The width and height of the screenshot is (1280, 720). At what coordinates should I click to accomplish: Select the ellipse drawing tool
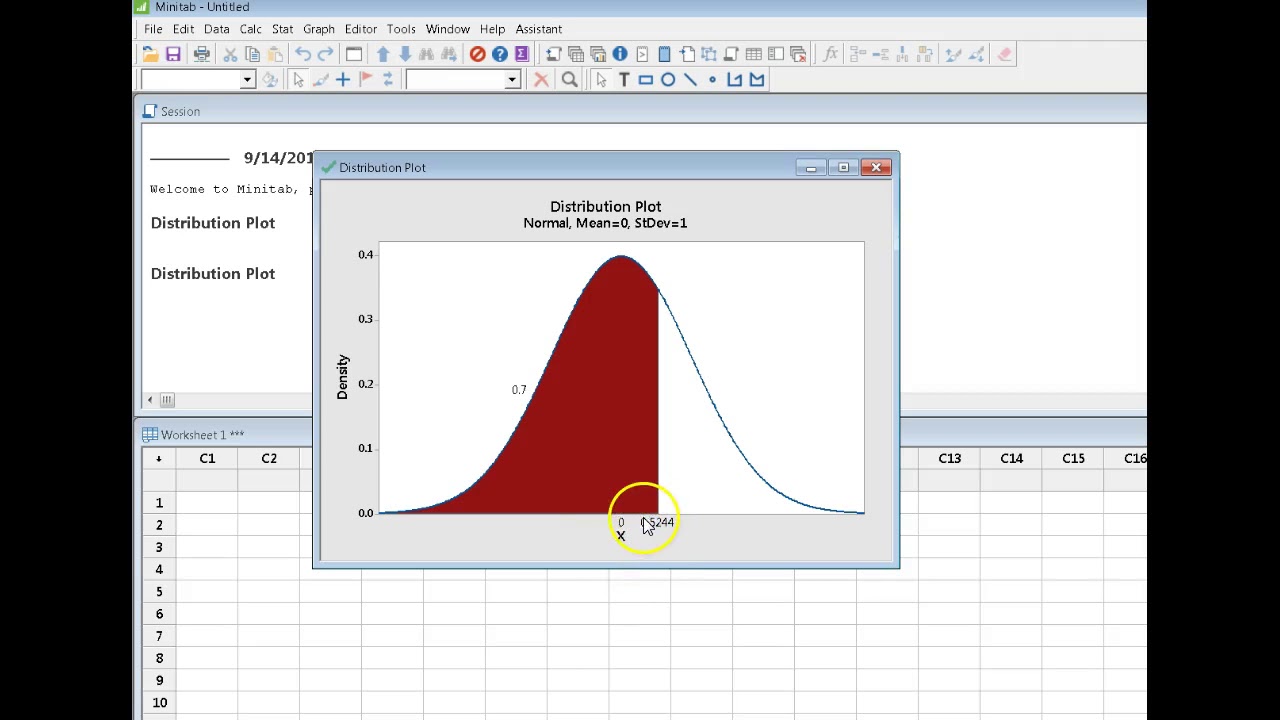[x=668, y=80]
